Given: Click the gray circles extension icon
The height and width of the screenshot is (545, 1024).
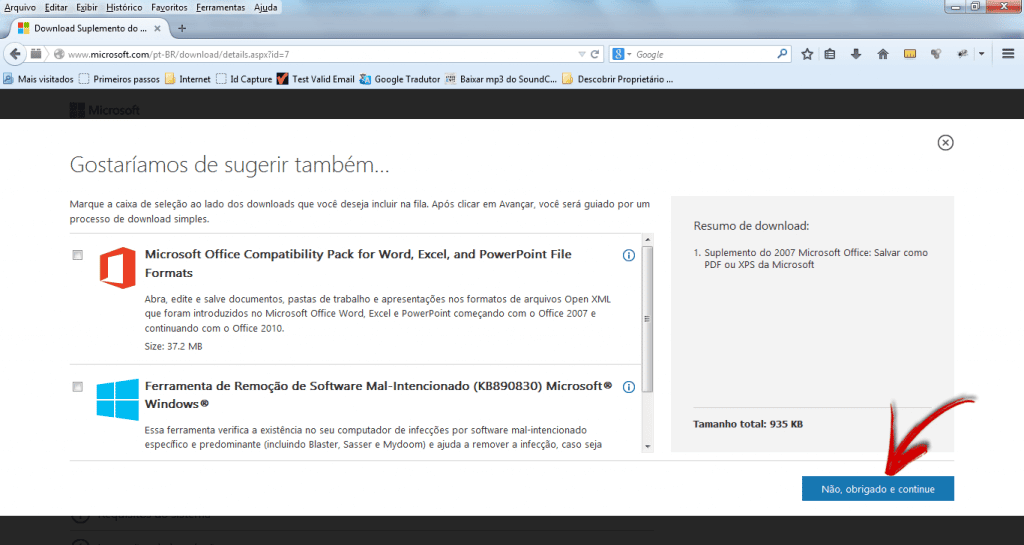Looking at the screenshot, I should click(936, 54).
